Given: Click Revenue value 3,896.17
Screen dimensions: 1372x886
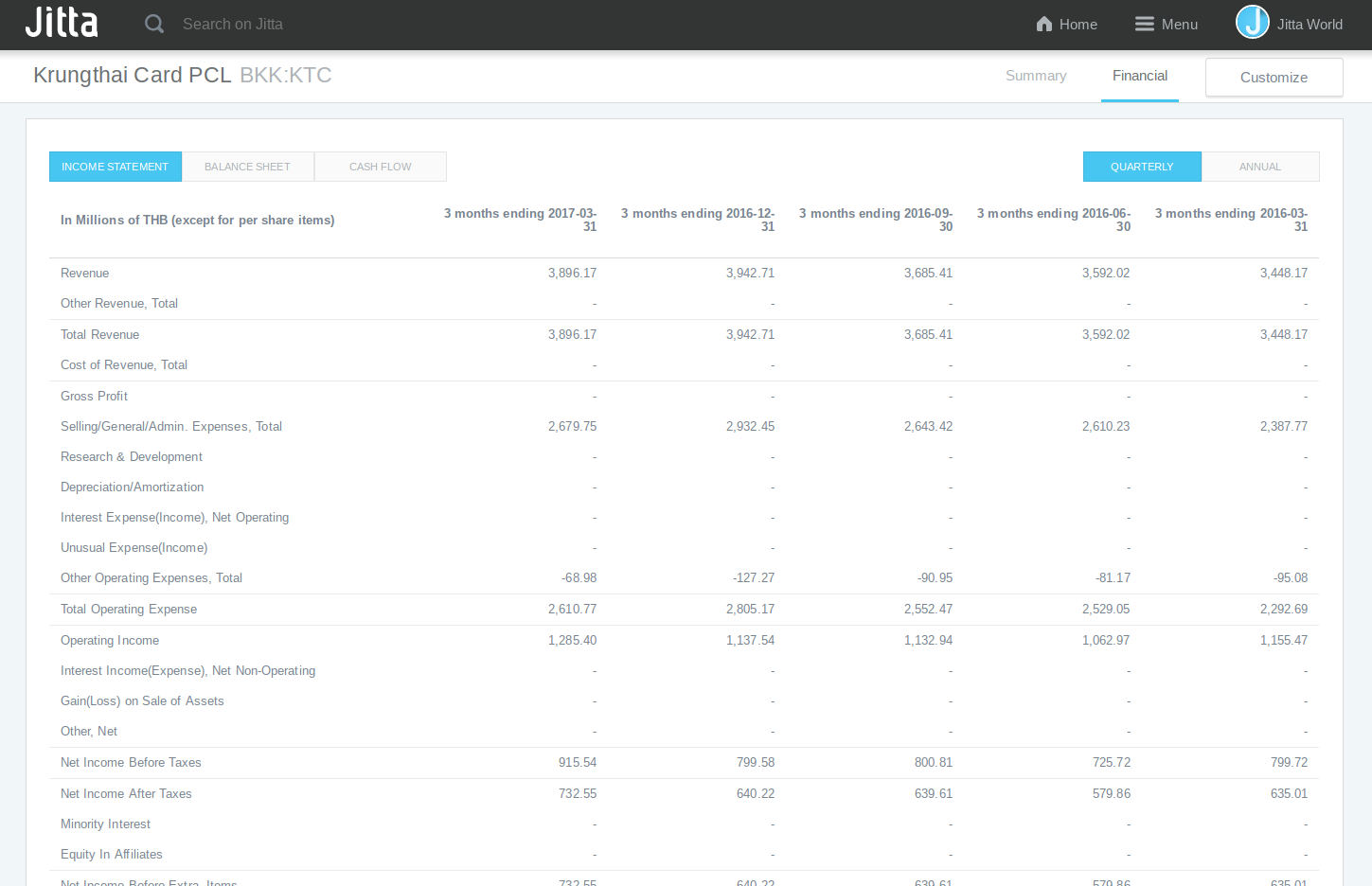Looking at the screenshot, I should (572, 274).
